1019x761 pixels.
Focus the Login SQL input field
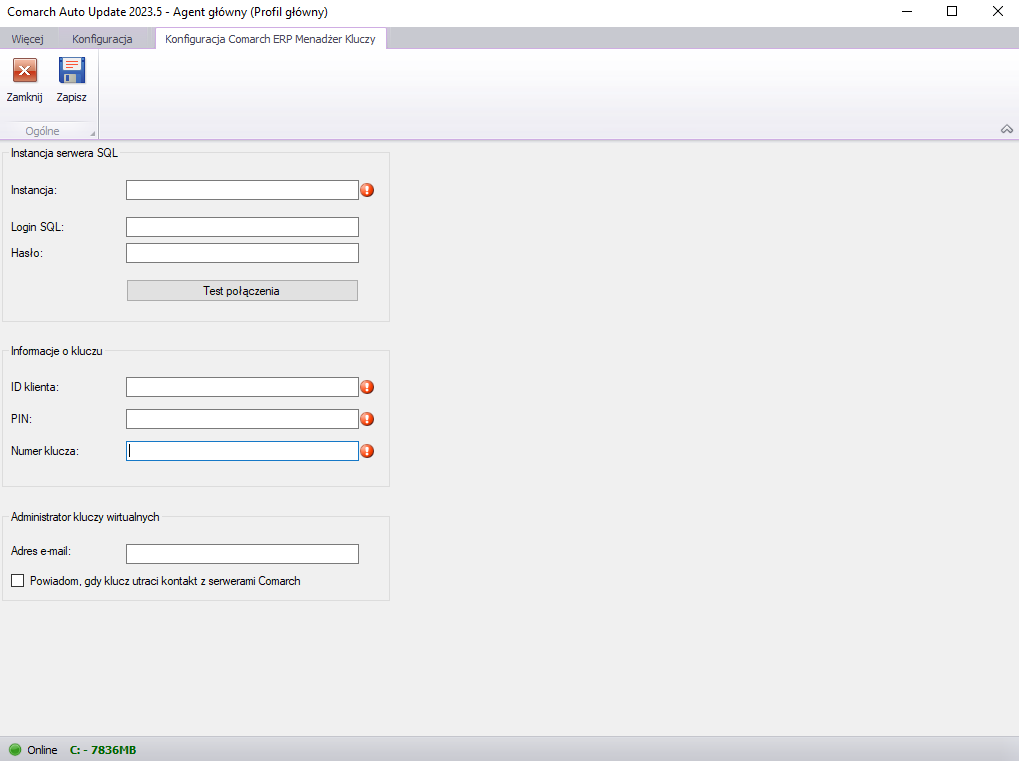point(242,227)
